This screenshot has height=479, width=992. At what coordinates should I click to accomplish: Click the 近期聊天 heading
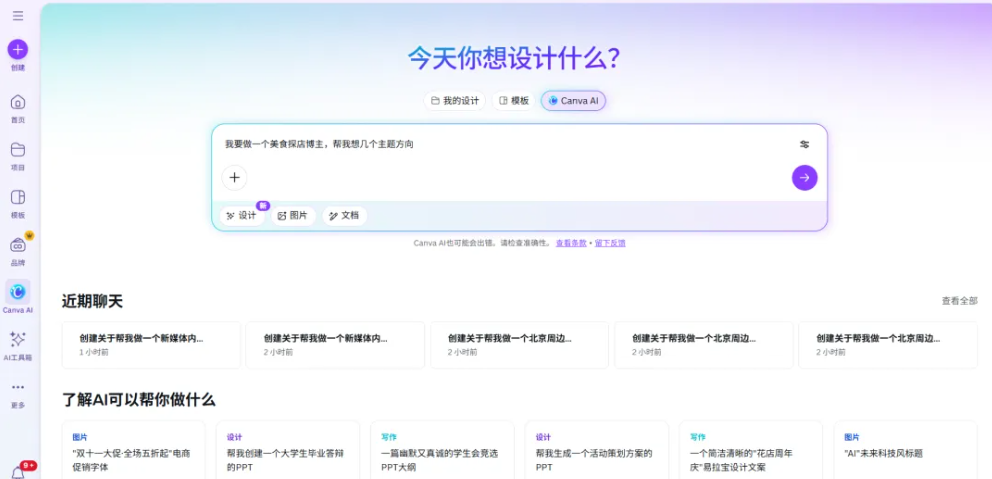[92, 301]
